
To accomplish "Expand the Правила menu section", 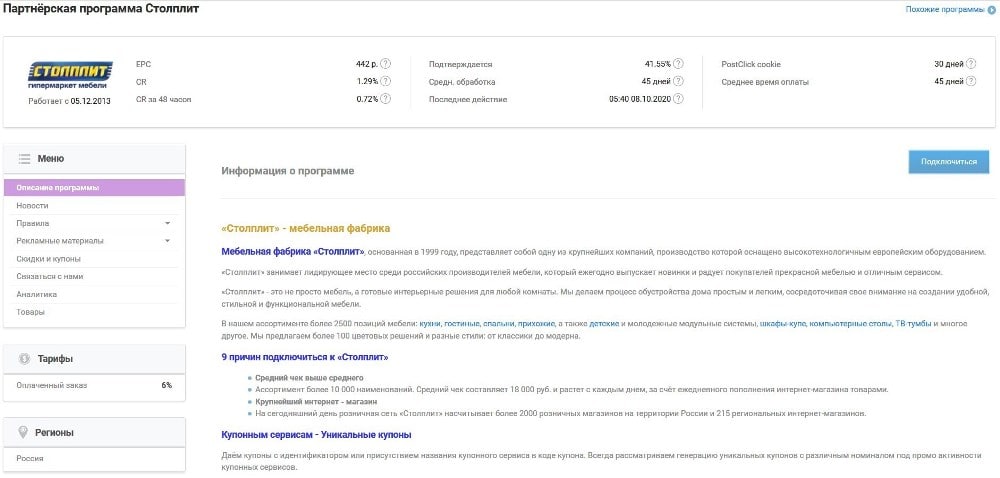I will [x=167, y=223].
